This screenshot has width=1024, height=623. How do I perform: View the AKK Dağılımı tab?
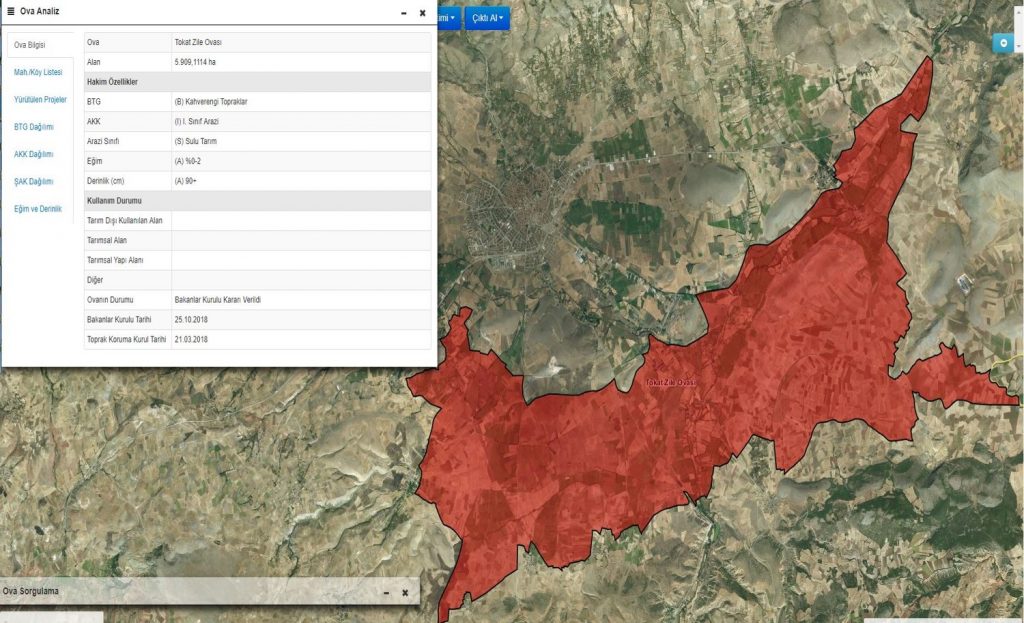[34, 155]
